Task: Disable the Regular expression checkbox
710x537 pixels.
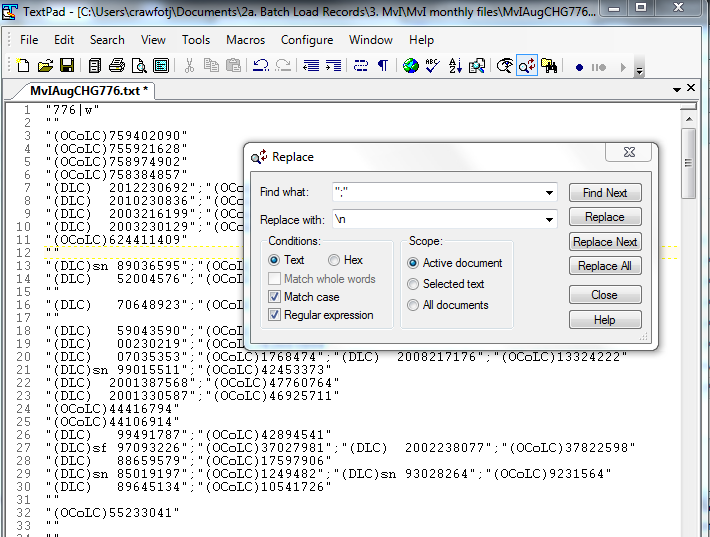Action: (275, 315)
